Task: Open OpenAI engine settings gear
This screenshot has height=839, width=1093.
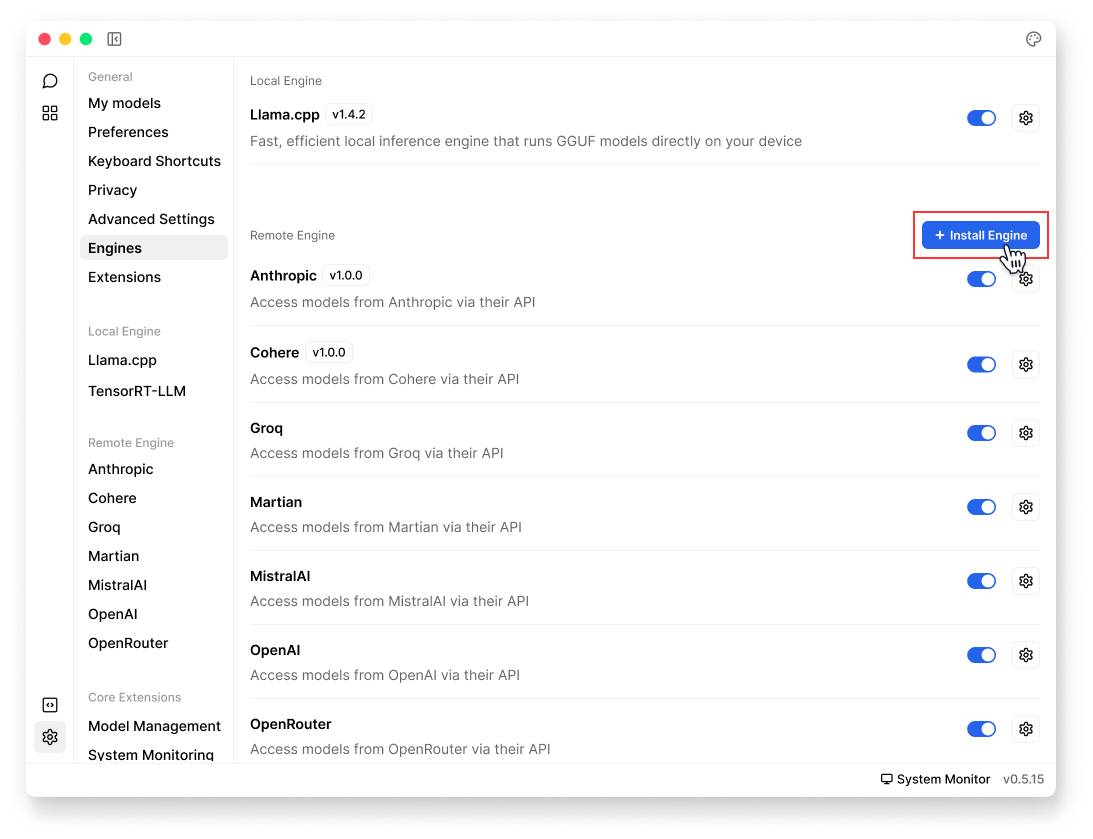Action: tap(1025, 655)
